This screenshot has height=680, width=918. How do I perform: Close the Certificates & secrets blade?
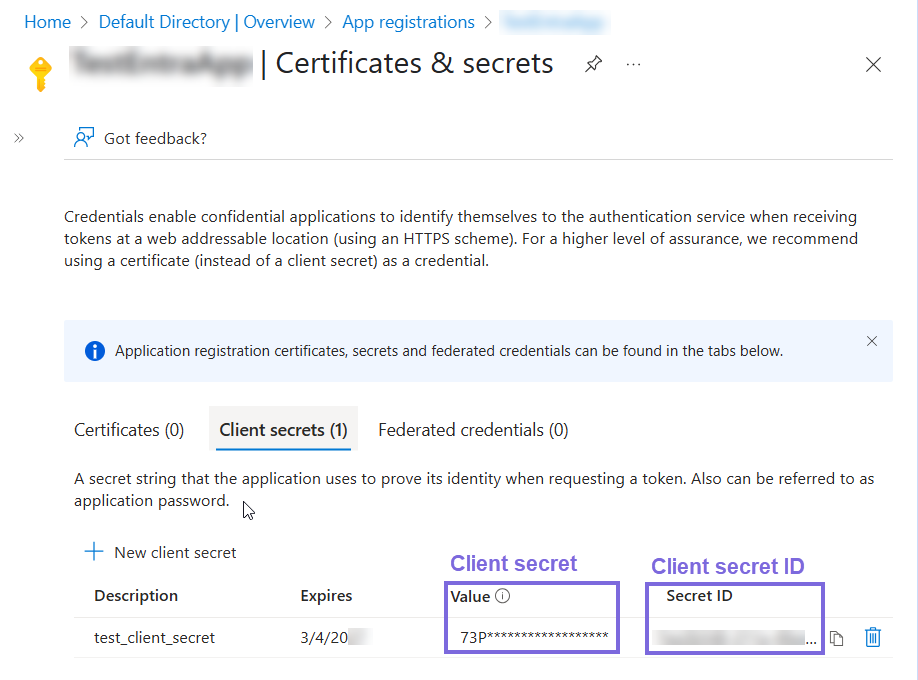pos(873,64)
